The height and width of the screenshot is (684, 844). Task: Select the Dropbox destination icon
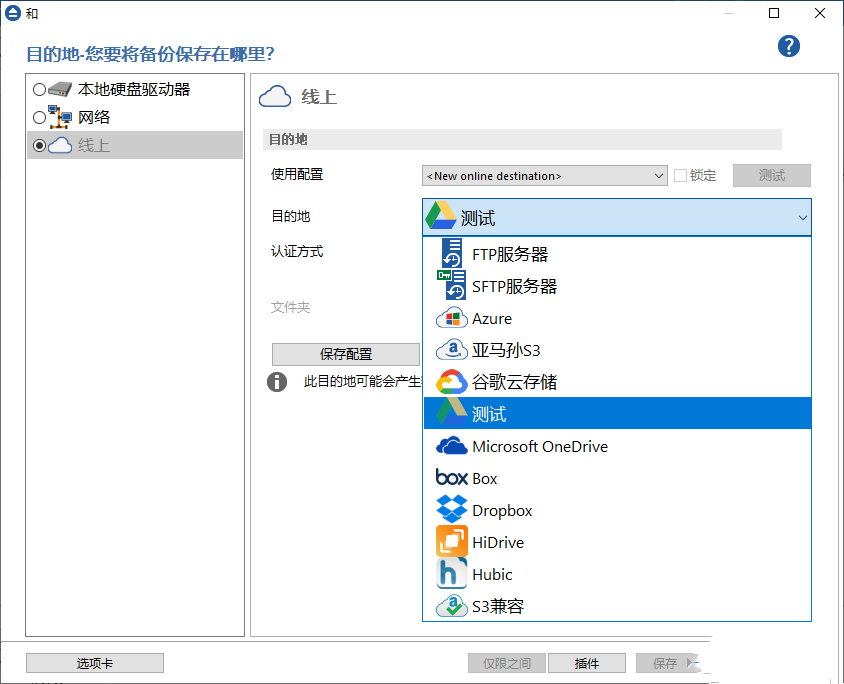pos(451,510)
